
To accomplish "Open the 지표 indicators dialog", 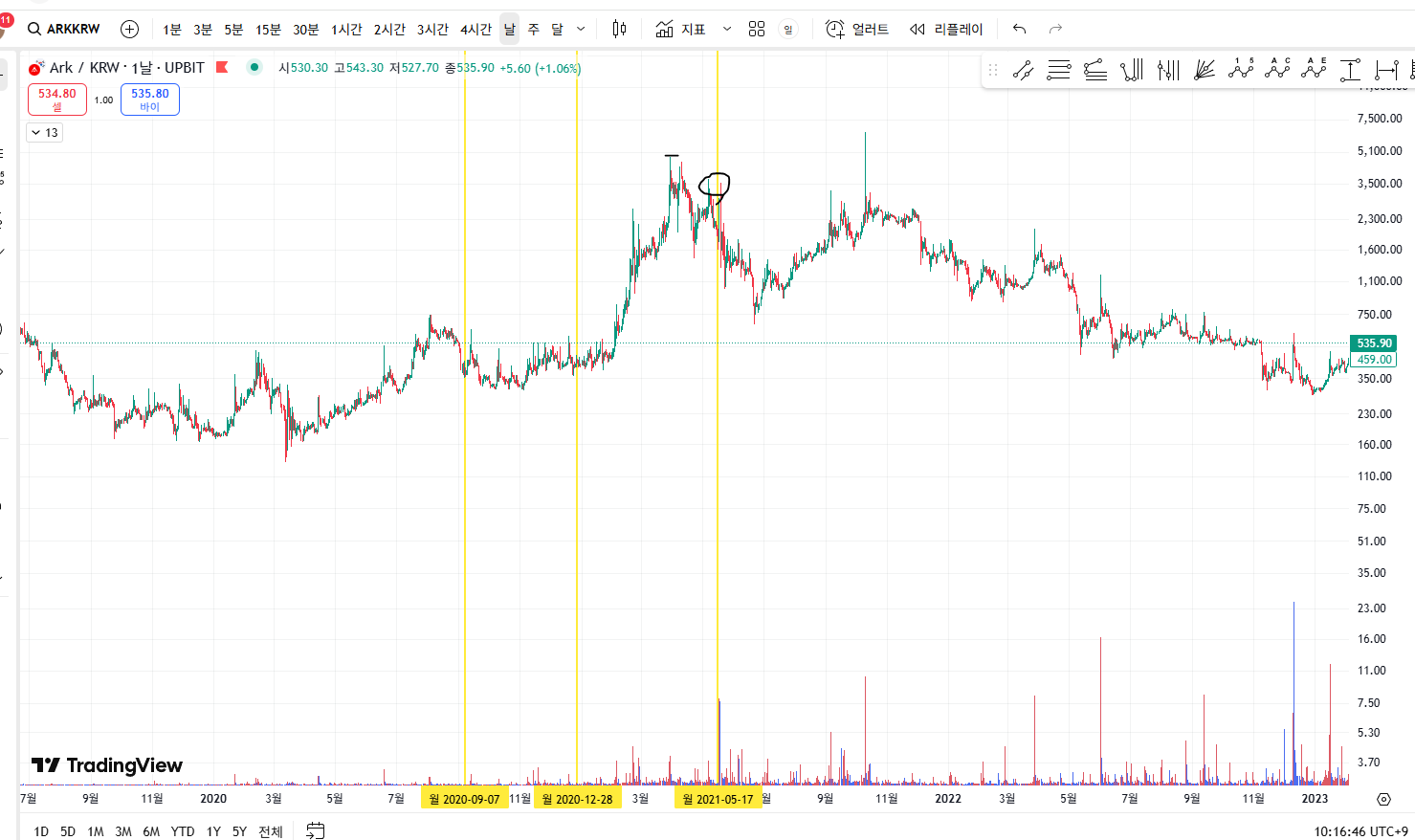I will (x=681, y=29).
